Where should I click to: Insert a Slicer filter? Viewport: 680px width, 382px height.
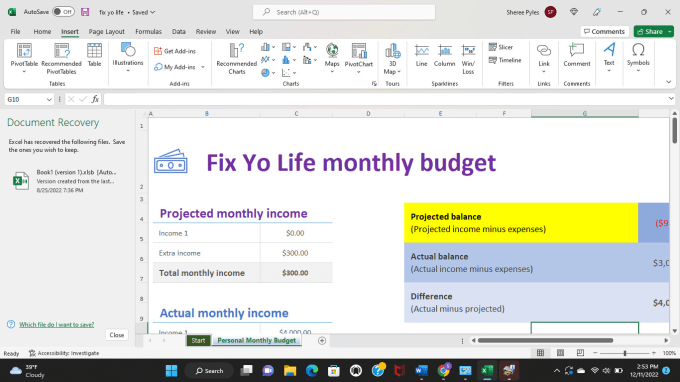[501, 47]
